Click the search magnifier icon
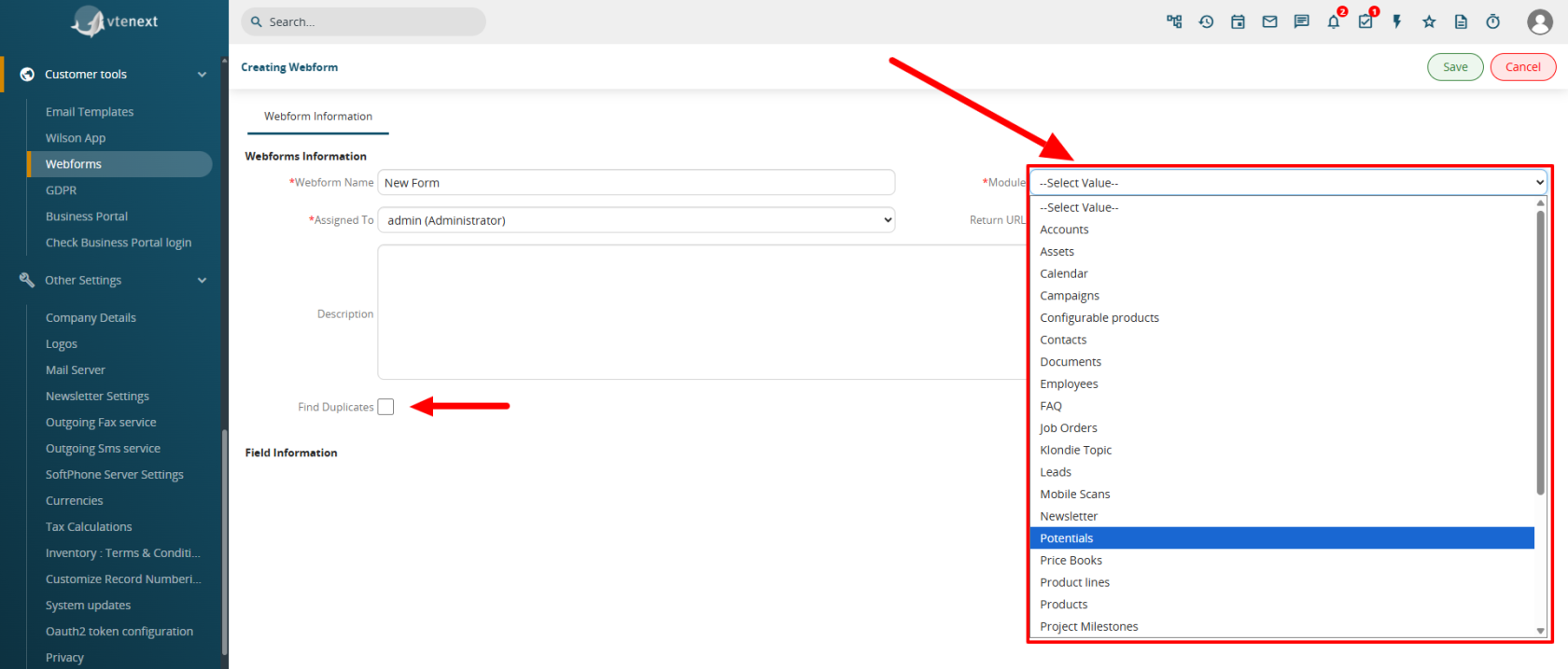 click(x=257, y=21)
